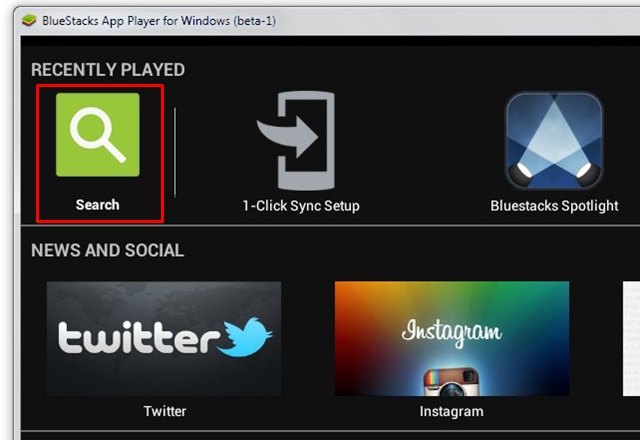The width and height of the screenshot is (640, 440).
Task: Open the Twitter app banner
Action: [x=164, y=338]
